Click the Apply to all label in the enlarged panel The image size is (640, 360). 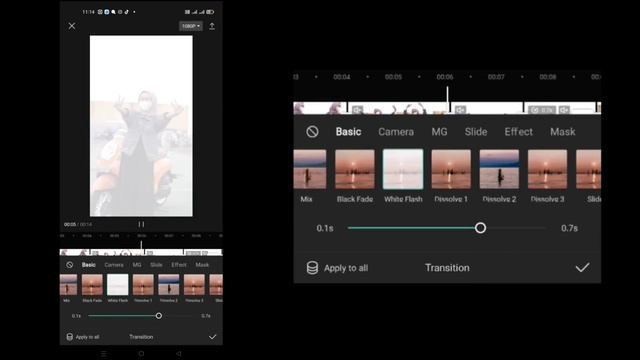(346, 268)
